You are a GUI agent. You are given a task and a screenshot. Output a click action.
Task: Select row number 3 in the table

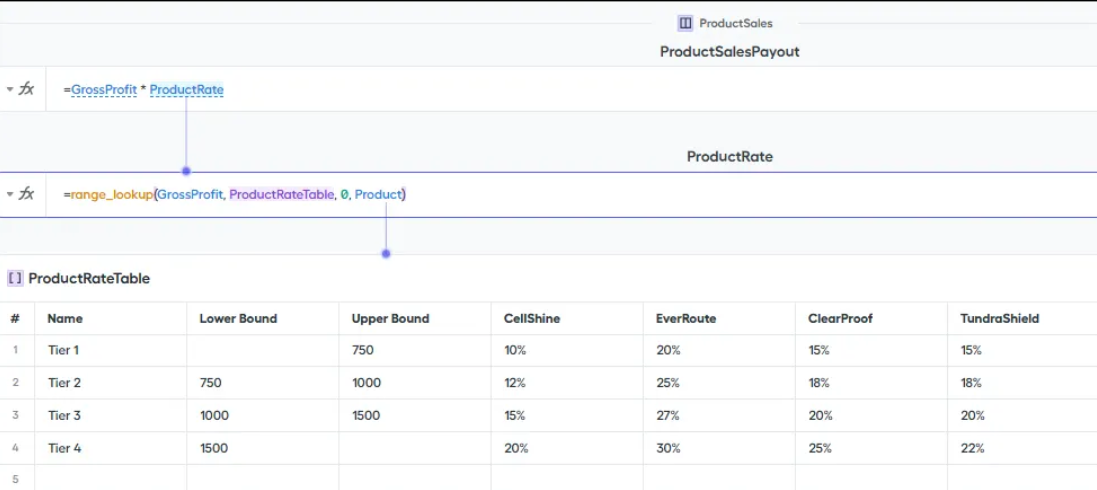click(x=15, y=415)
